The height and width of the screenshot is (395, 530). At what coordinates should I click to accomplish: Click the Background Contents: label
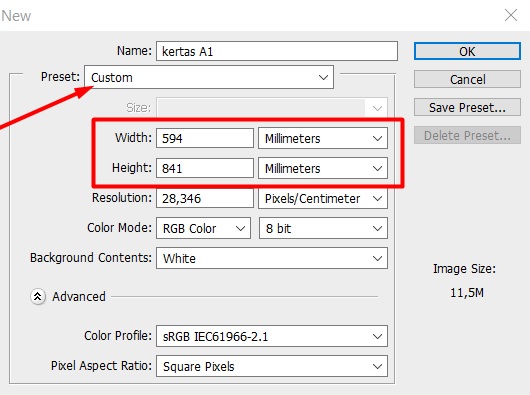coord(91,258)
